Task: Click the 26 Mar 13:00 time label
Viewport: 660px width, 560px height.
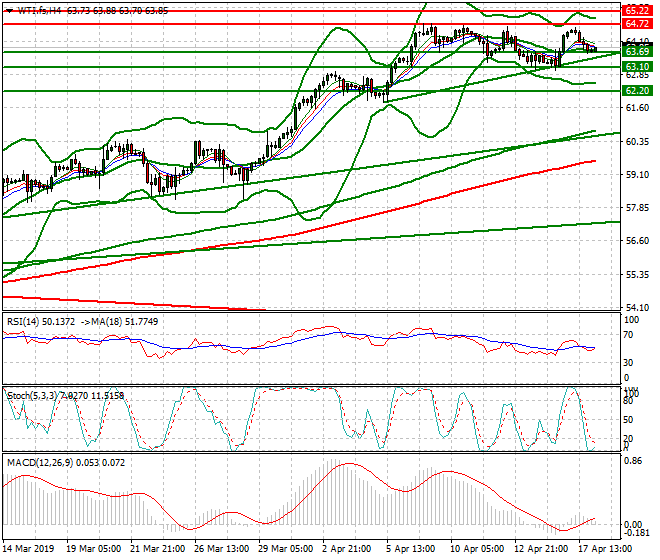Action: pyautogui.click(x=221, y=549)
